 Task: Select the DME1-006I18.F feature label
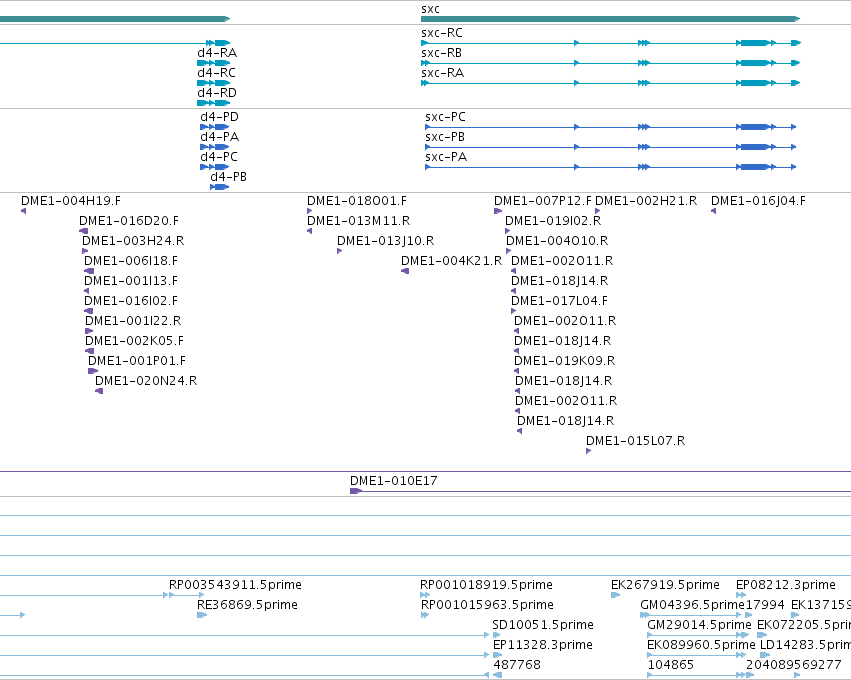click(131, 262)
